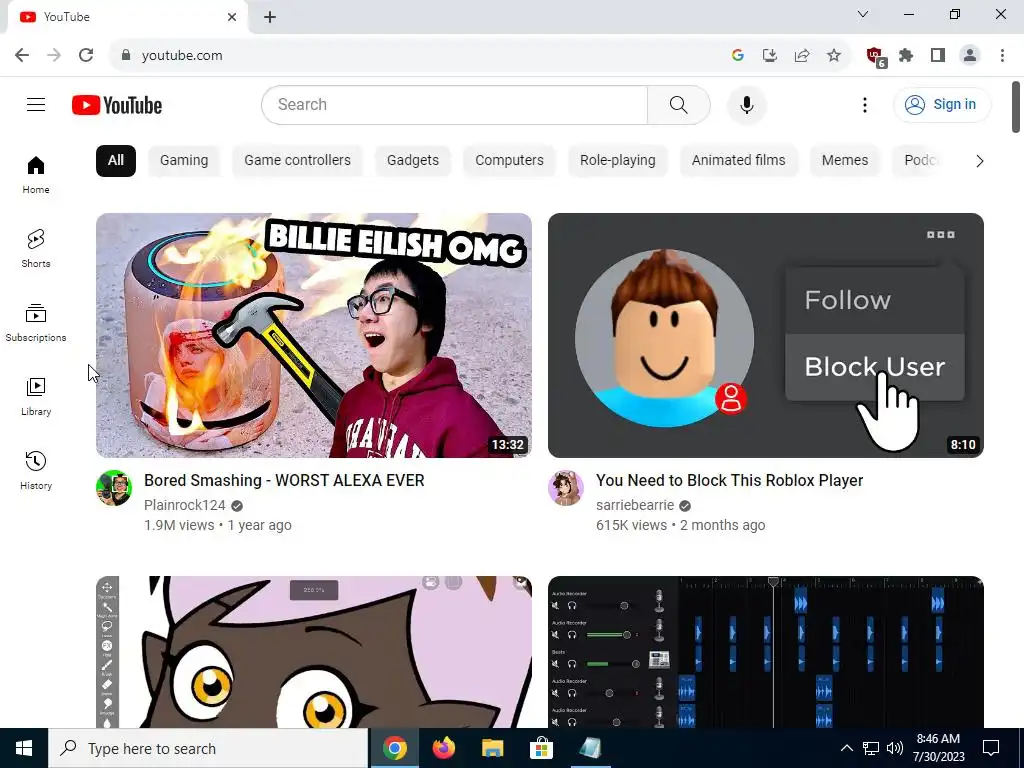Click taskbar Type here to search box

pos(208,748)
